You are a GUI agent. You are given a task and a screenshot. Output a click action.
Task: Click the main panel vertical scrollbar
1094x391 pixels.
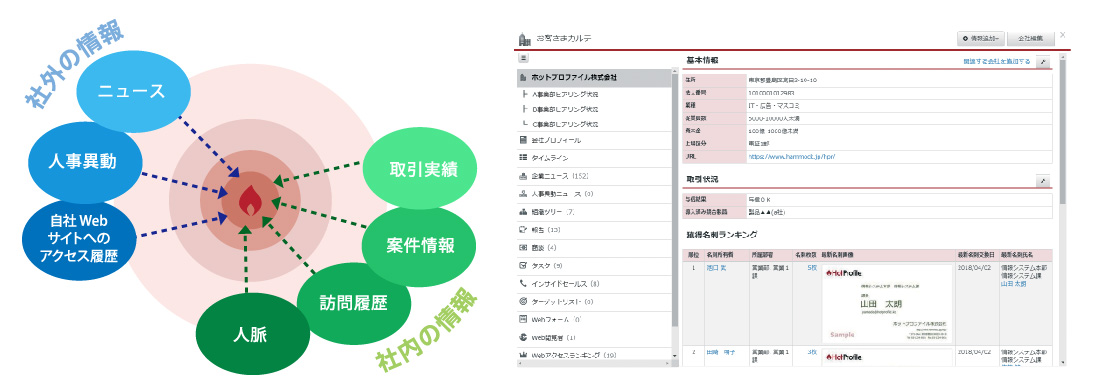click(x=1063, y=133)
